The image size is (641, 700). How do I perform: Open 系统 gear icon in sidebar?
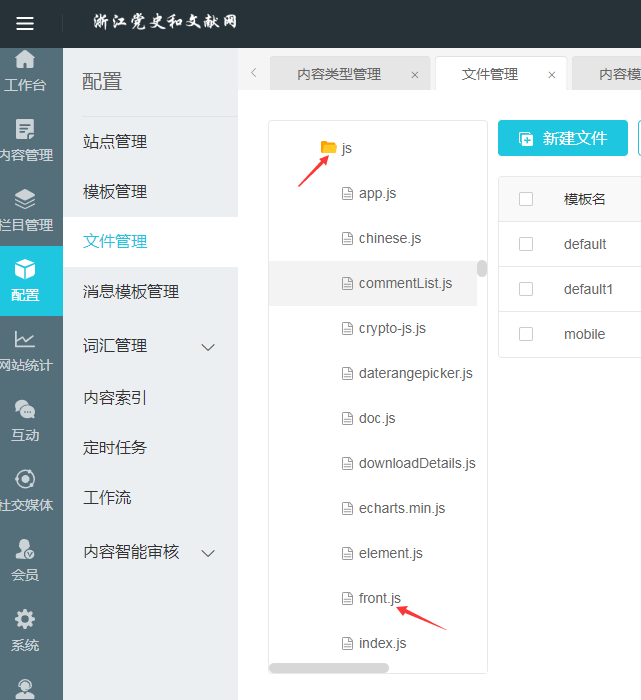25,619
